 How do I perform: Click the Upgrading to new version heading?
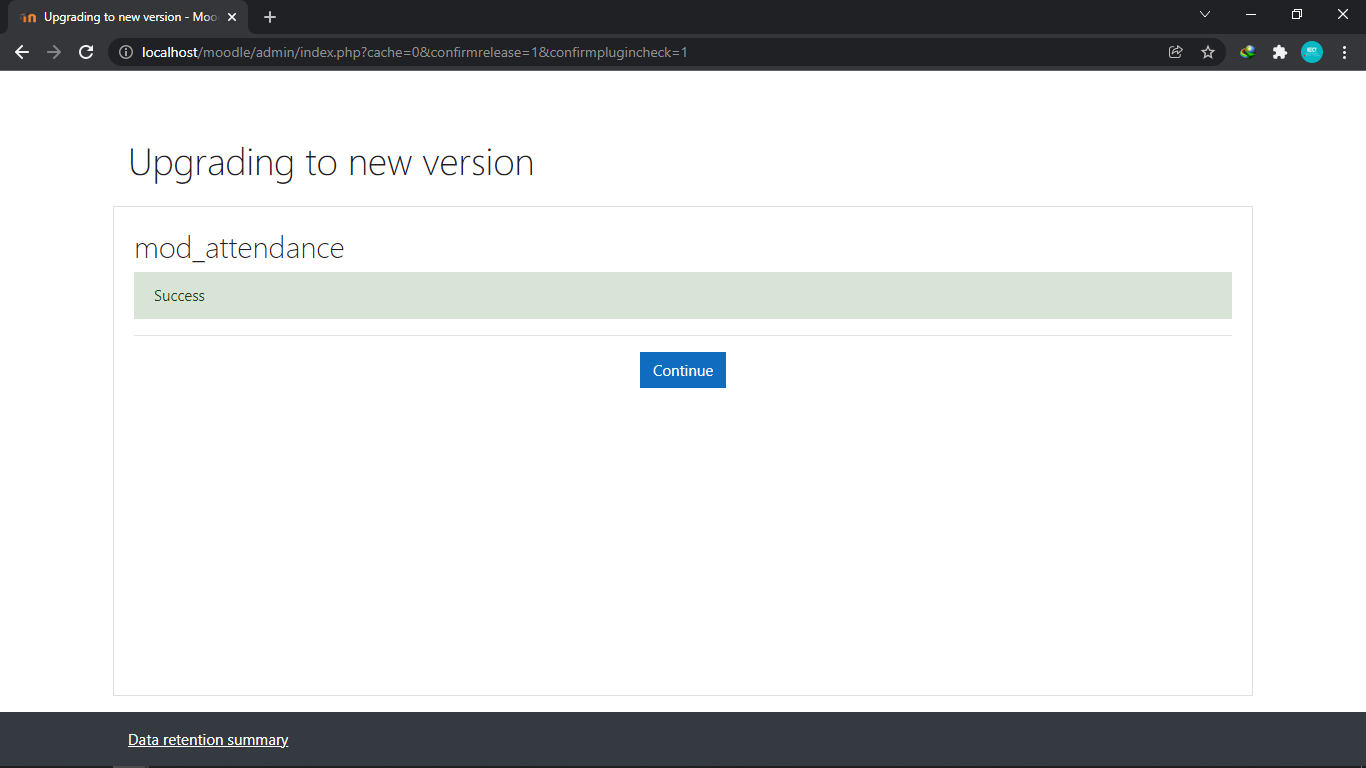point(331,163)
